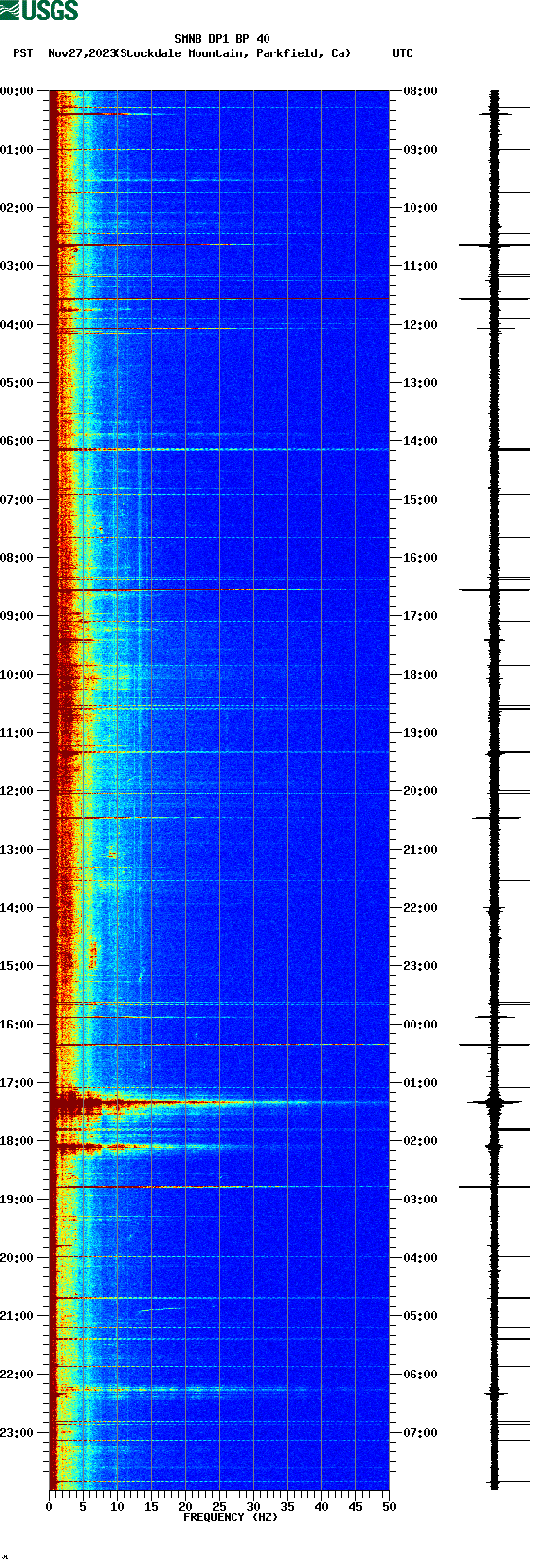This screenshot has height=1568, width=537.
Task: Click the PST timezone label
Action: [23, 53]
